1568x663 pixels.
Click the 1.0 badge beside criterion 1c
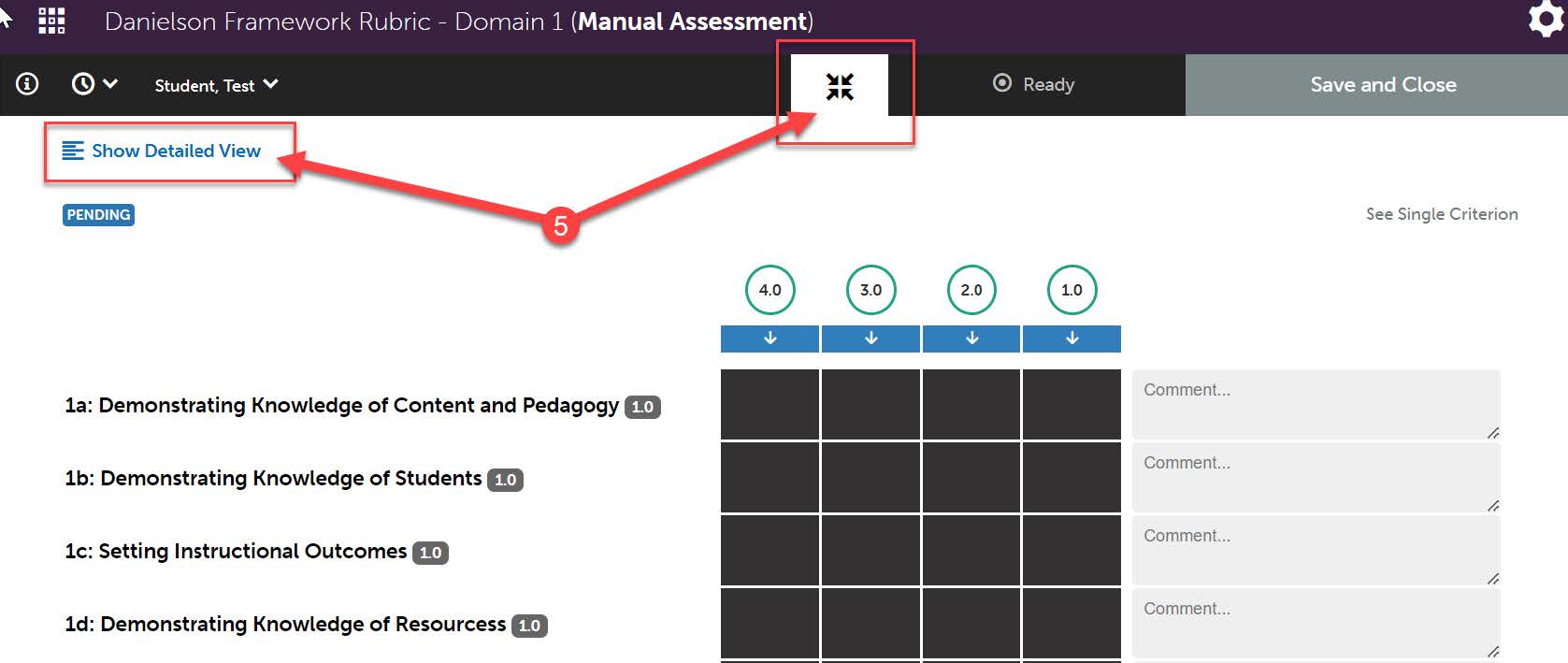coord(430,553)
